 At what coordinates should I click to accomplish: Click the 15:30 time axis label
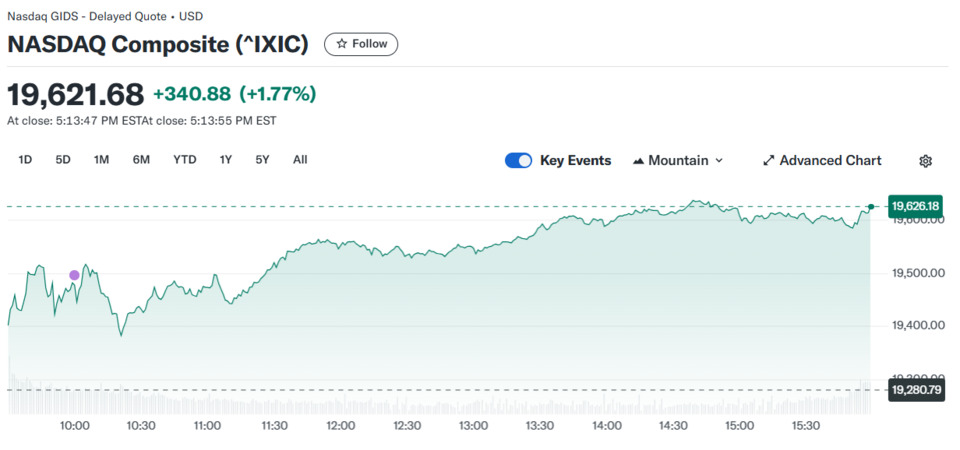point(806,426)
